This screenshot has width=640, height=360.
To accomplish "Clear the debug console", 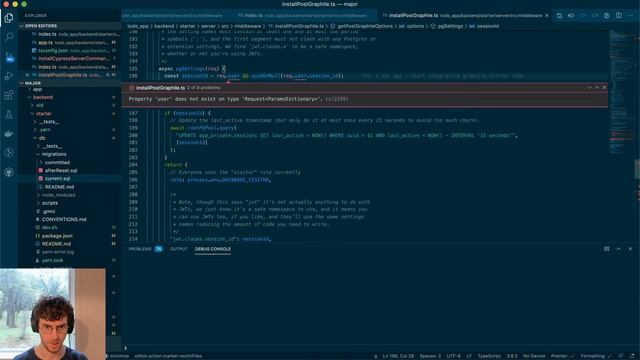I will (607, 249).
